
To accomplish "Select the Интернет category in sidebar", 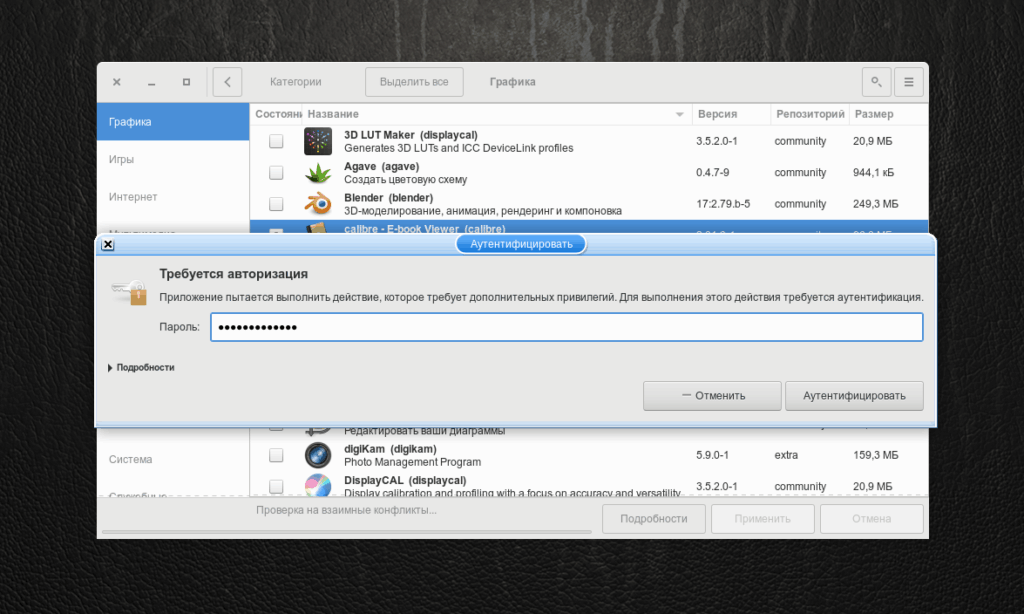I will (173, 197).
